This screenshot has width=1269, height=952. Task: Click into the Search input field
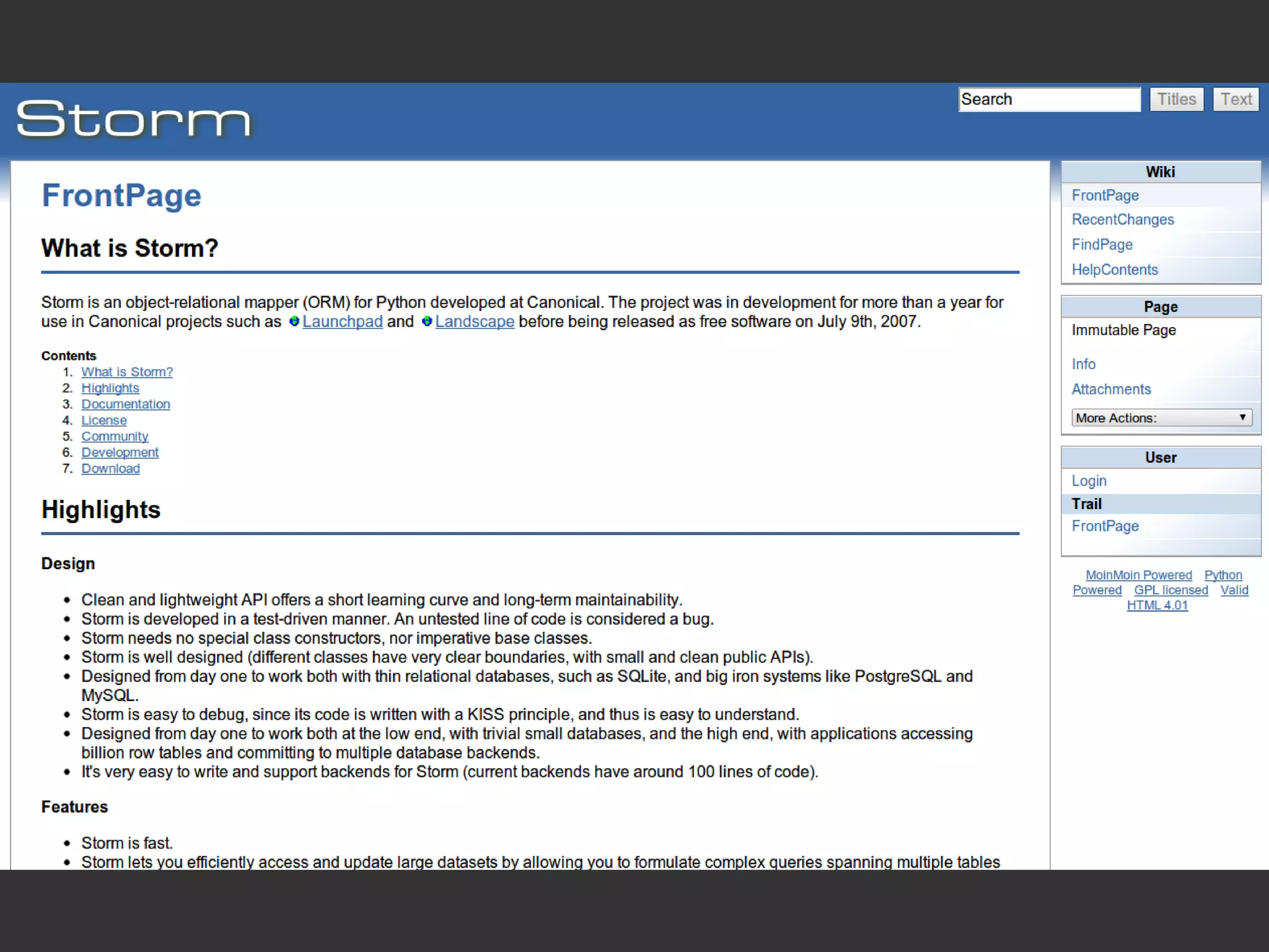click(x=1048, y=100)
